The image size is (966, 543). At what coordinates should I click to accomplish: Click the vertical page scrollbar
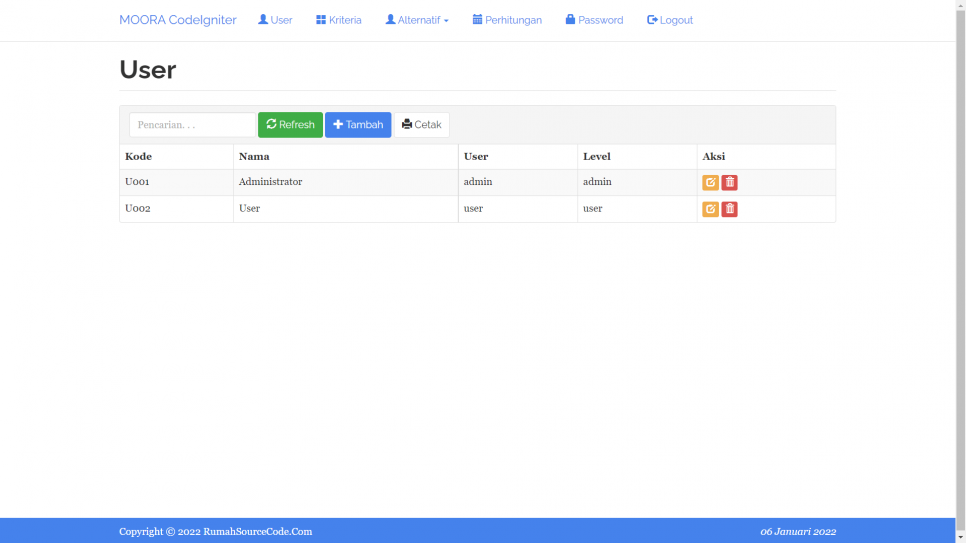point(960,270)
